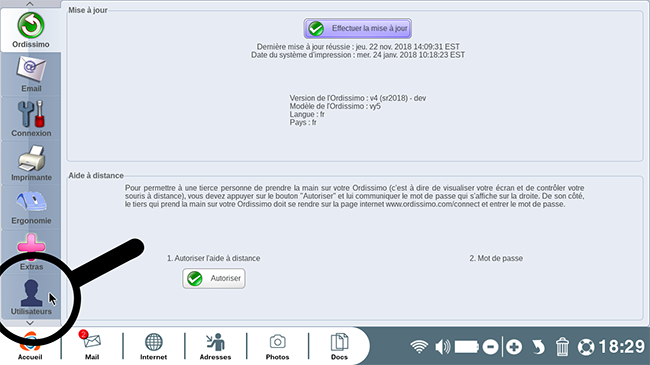The width and height of the screenshot is (650, 365).
Task: Click the 'Version de l'Ordissimo' line
Action: tap(357, 98)
